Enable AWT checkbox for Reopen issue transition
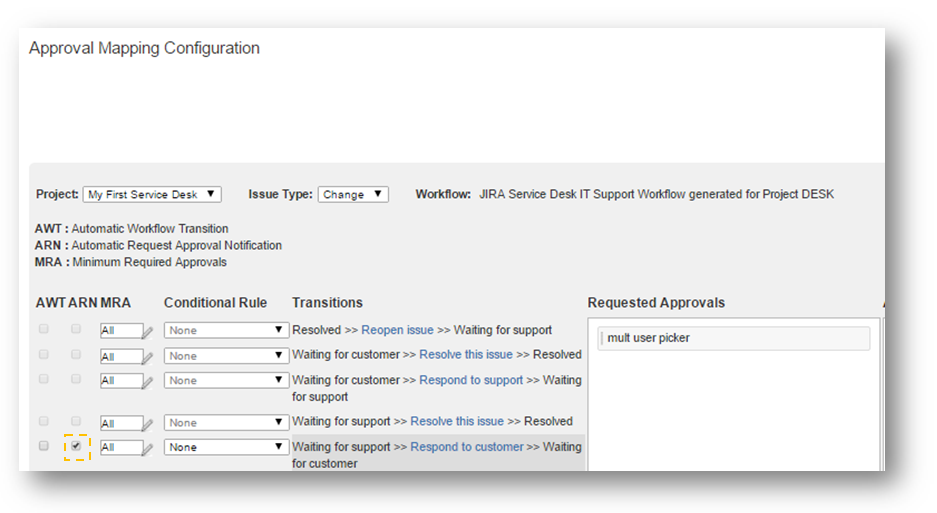The width and height of the screenshot is (937, 513). point(43,329)
